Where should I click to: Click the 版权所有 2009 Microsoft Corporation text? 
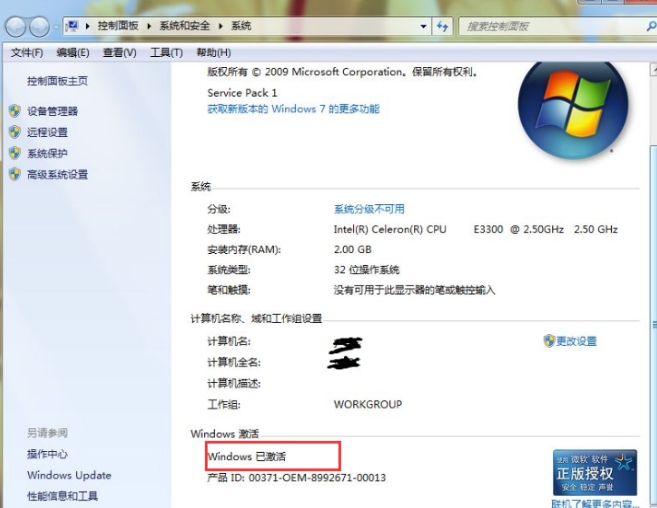tap(342, 72)
